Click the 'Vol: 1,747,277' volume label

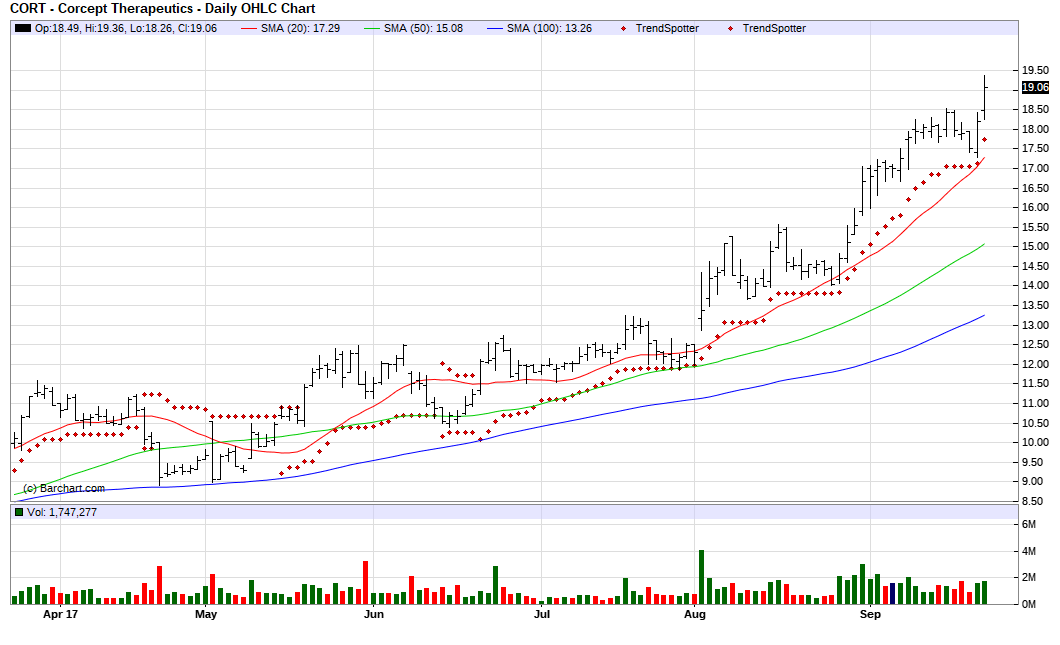pos(62,512)
